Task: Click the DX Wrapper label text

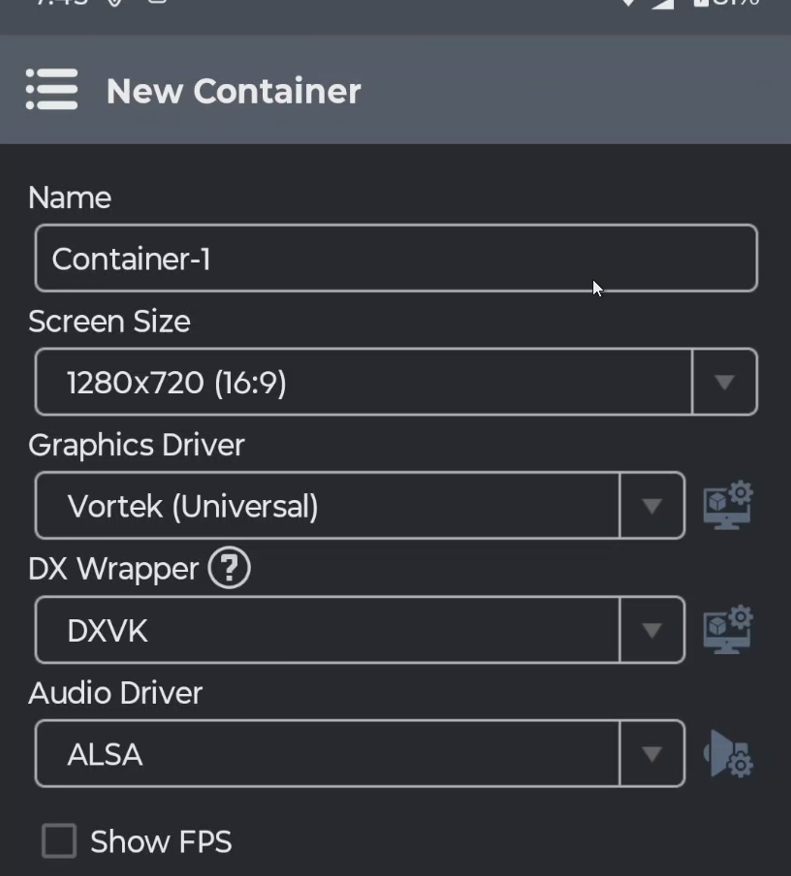Action: tap(113, 569)
